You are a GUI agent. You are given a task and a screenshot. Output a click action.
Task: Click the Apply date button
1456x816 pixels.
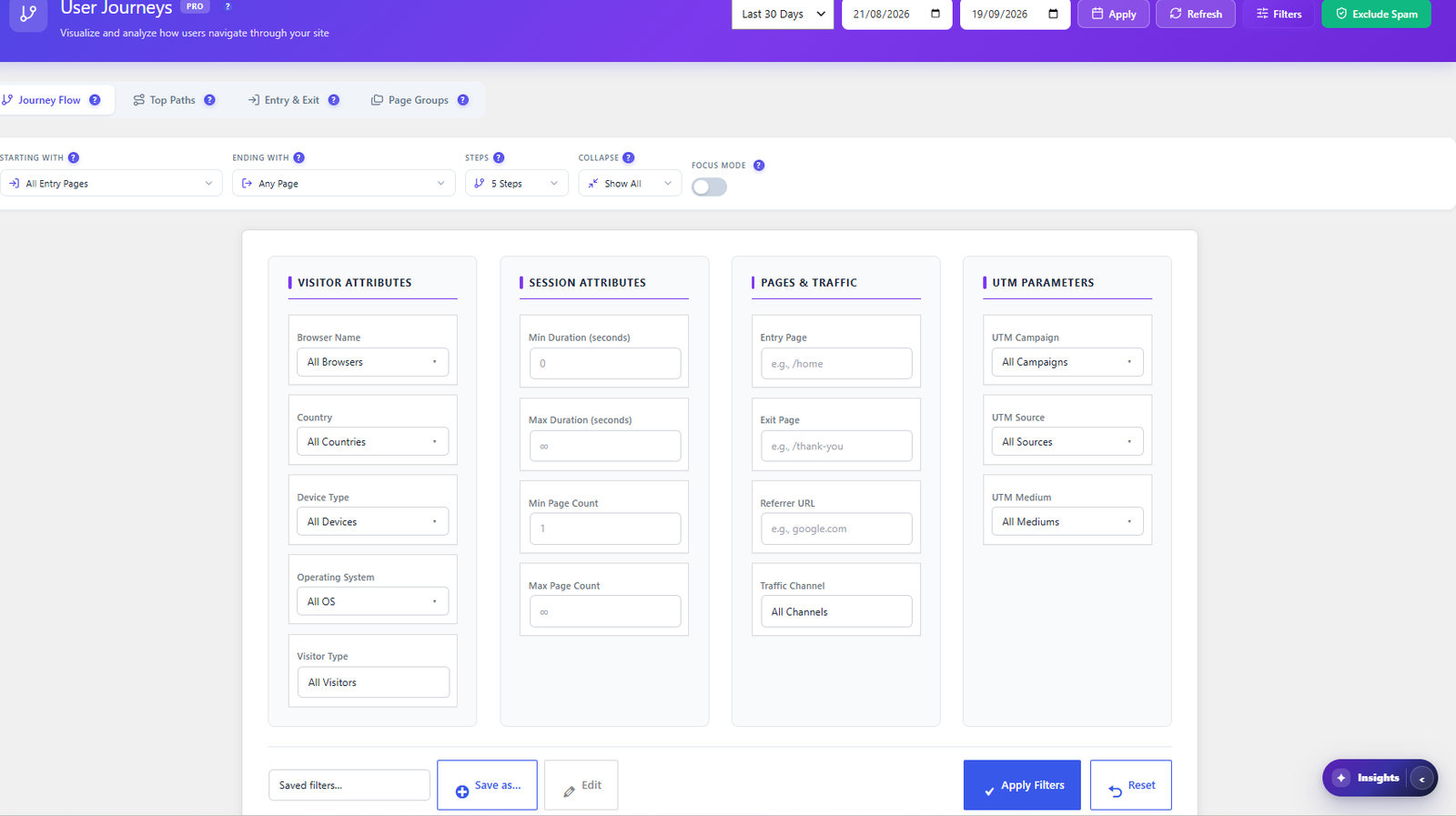pos(1114,14)
